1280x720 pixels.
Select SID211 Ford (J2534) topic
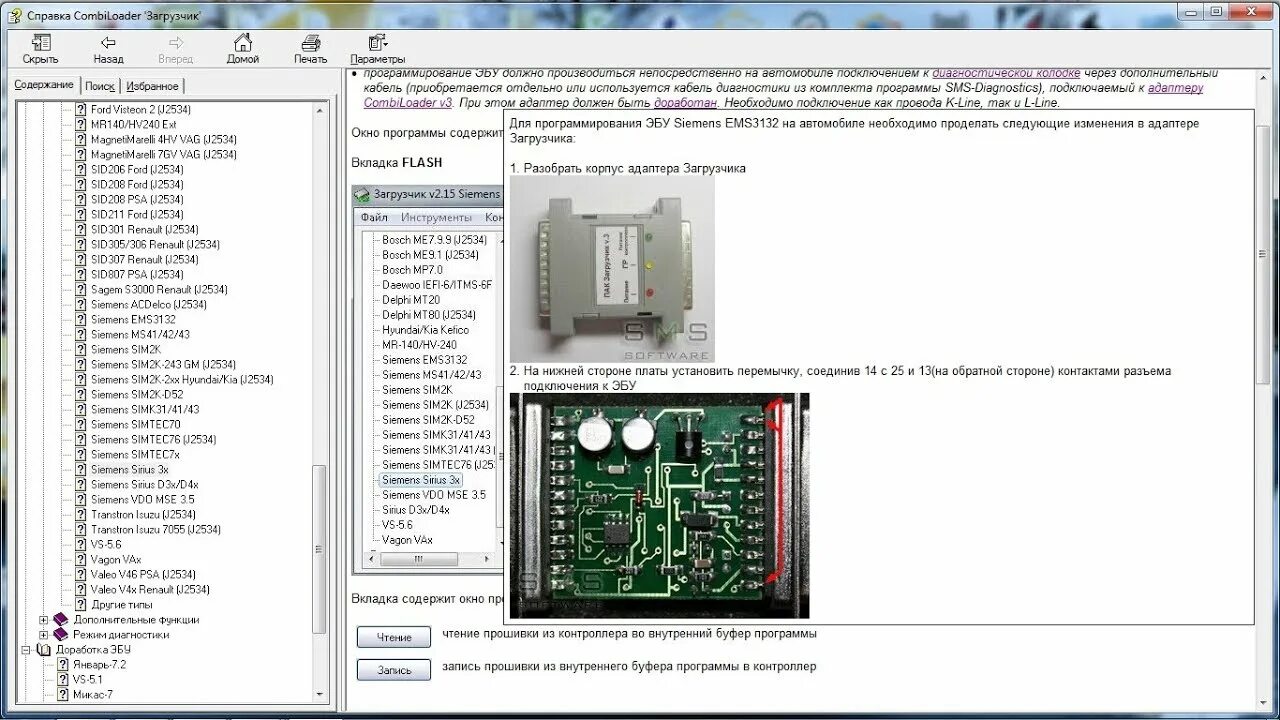coord(137,214)
